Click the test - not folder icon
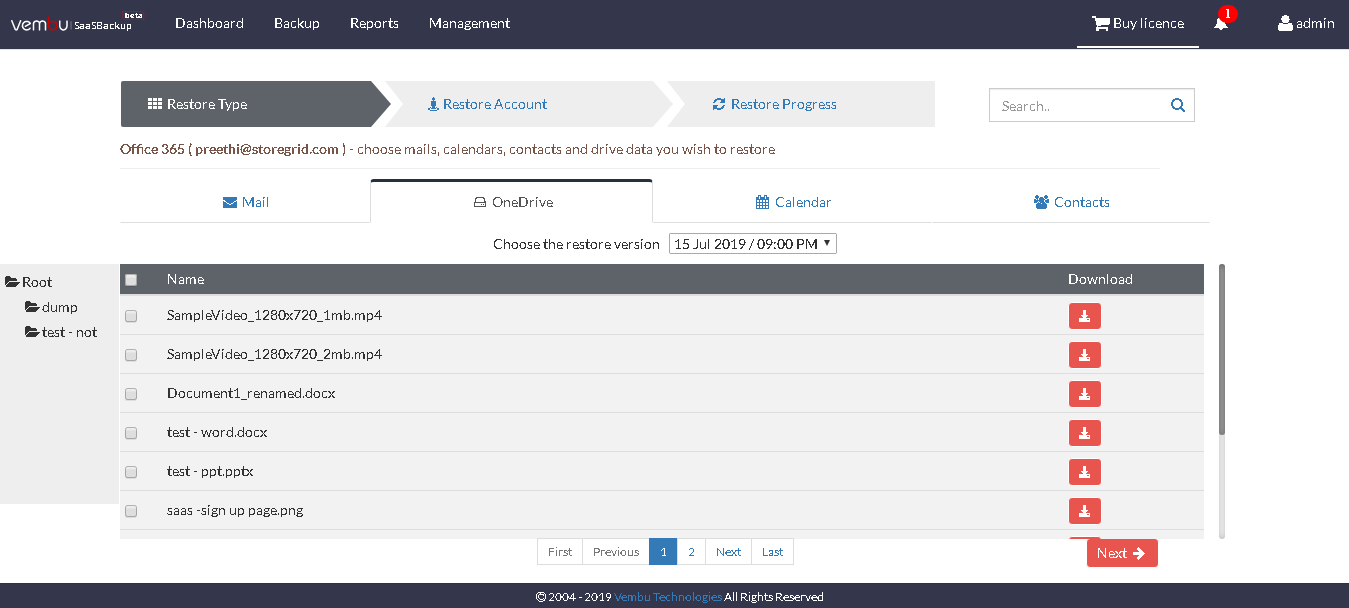Screen dimensions: 1349x608 [32, 332]
